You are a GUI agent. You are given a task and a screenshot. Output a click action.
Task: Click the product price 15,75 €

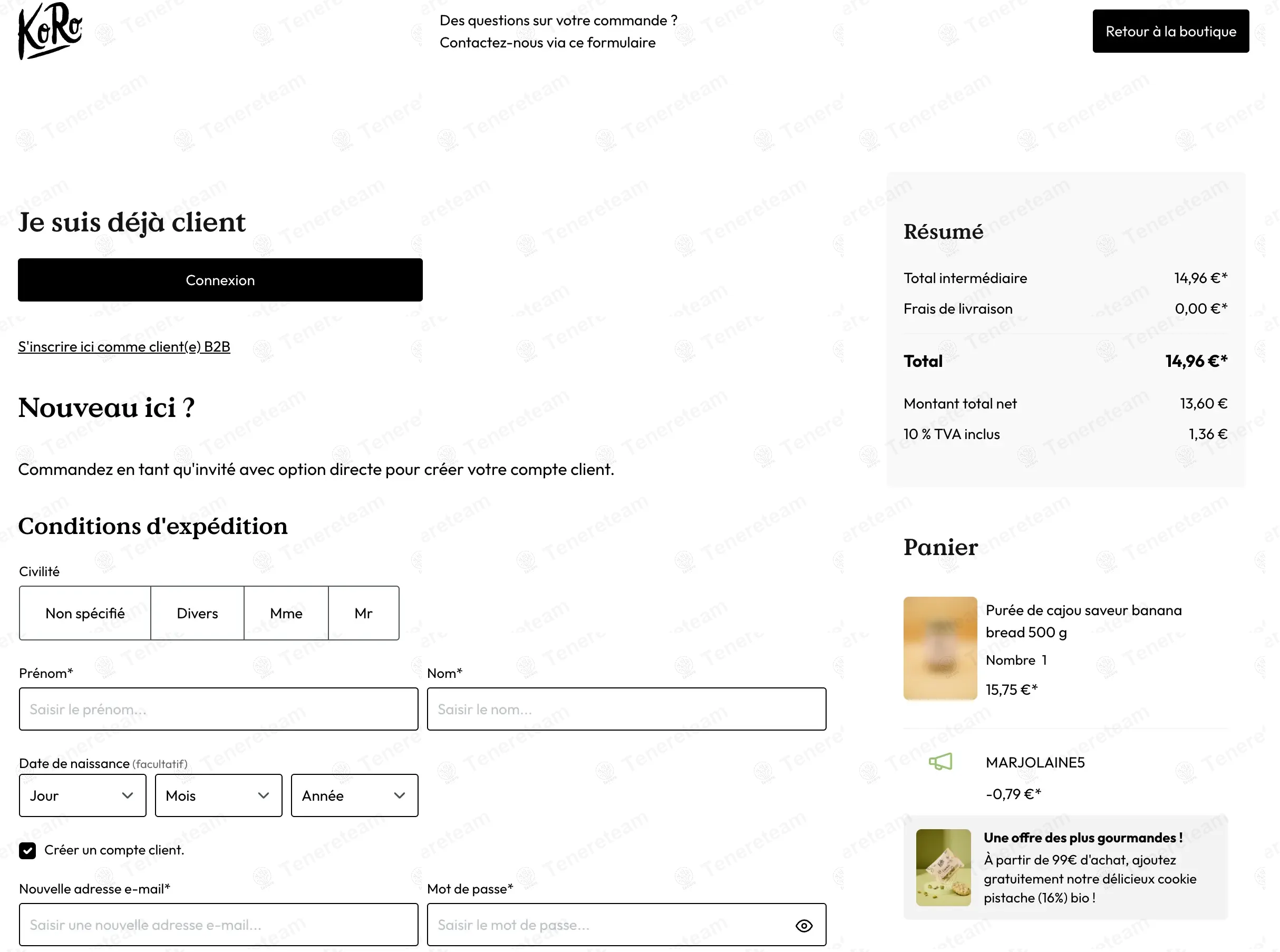(x=1012, y=689)
